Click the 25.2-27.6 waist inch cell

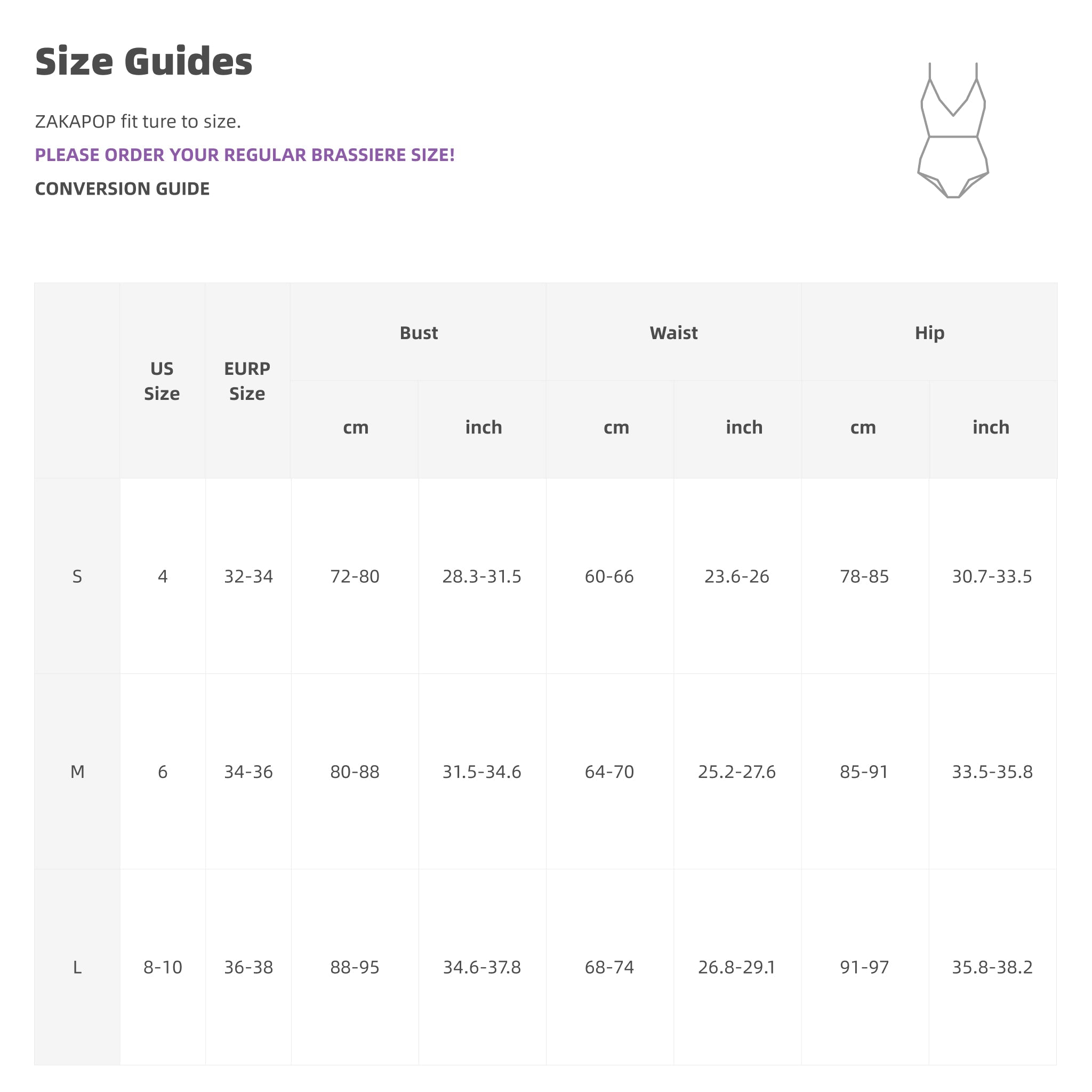(736, 772)
